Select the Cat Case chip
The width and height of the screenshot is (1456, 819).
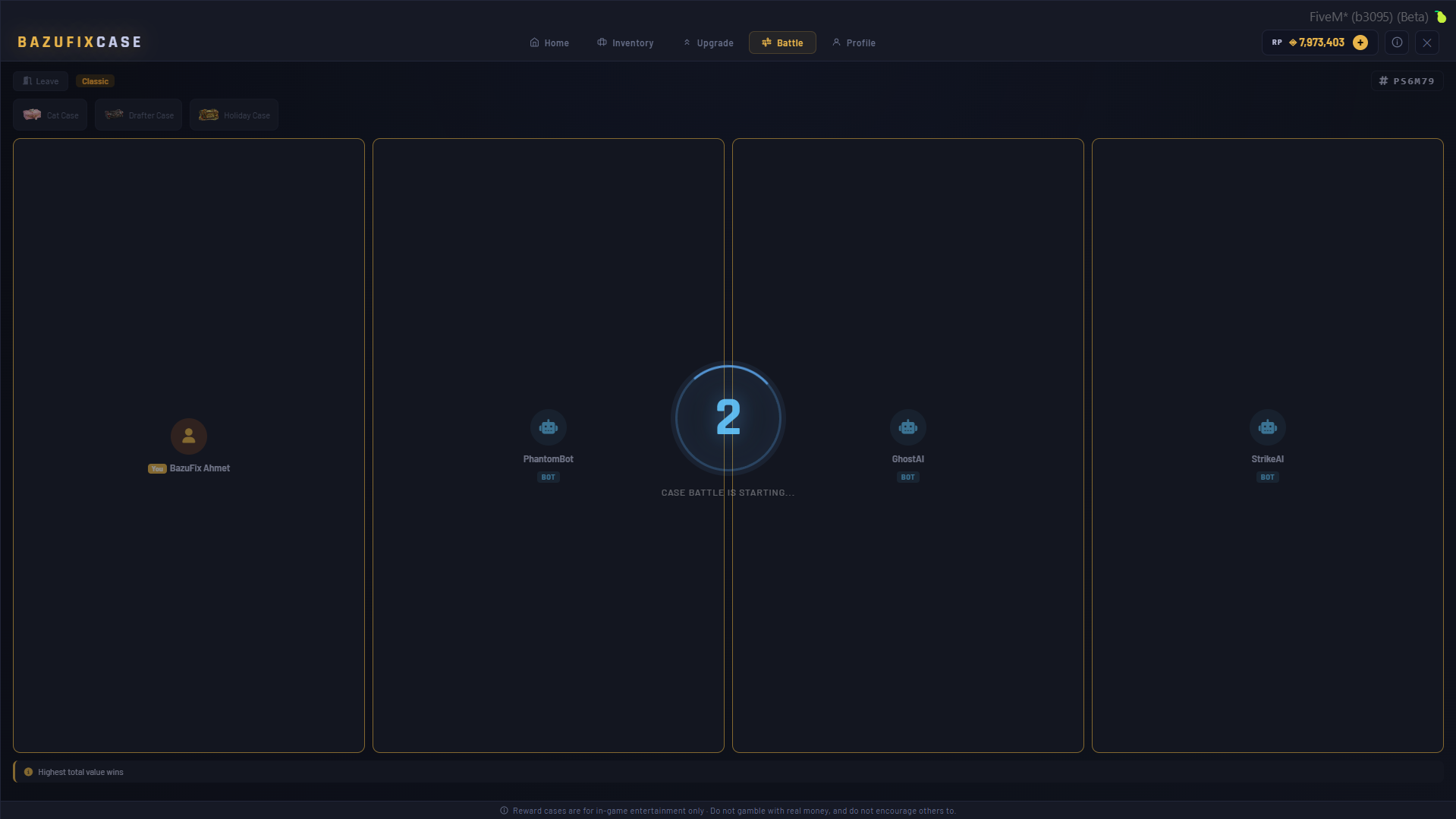[51, 115]
